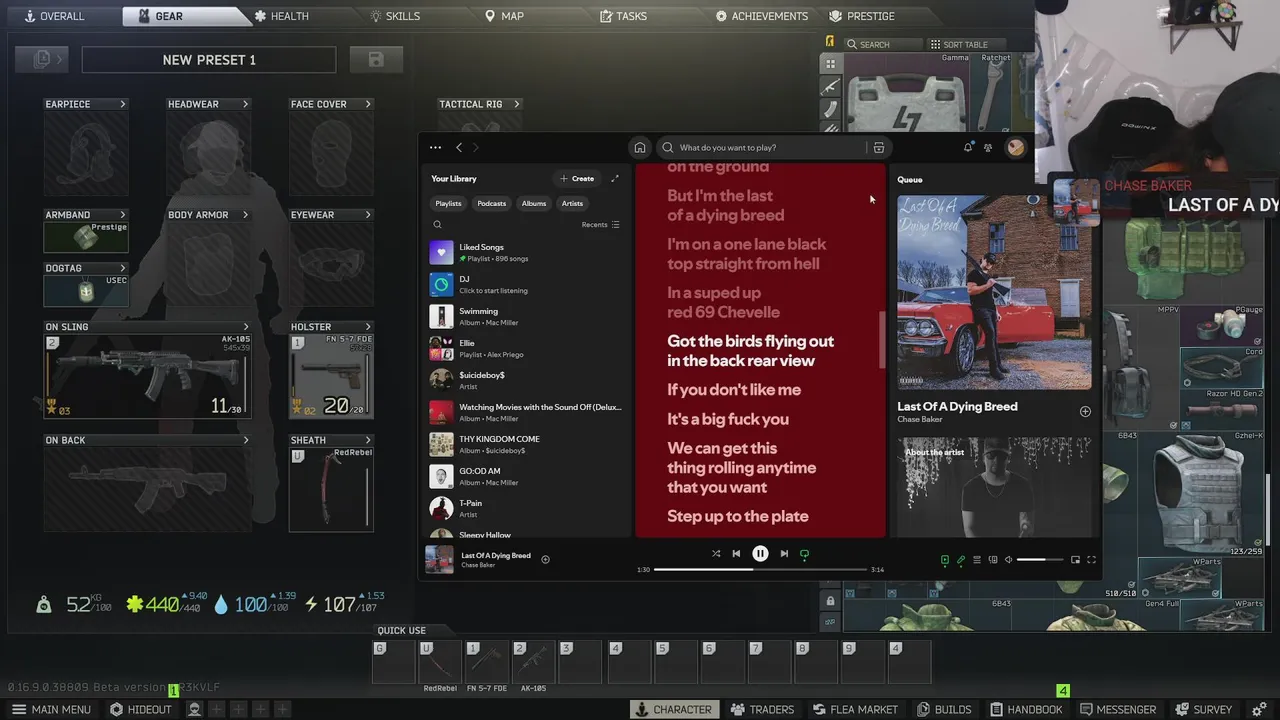Search in Your Library magnifier icon
This screenshot has height=720, width=1280.
click(x=437, y=225)
